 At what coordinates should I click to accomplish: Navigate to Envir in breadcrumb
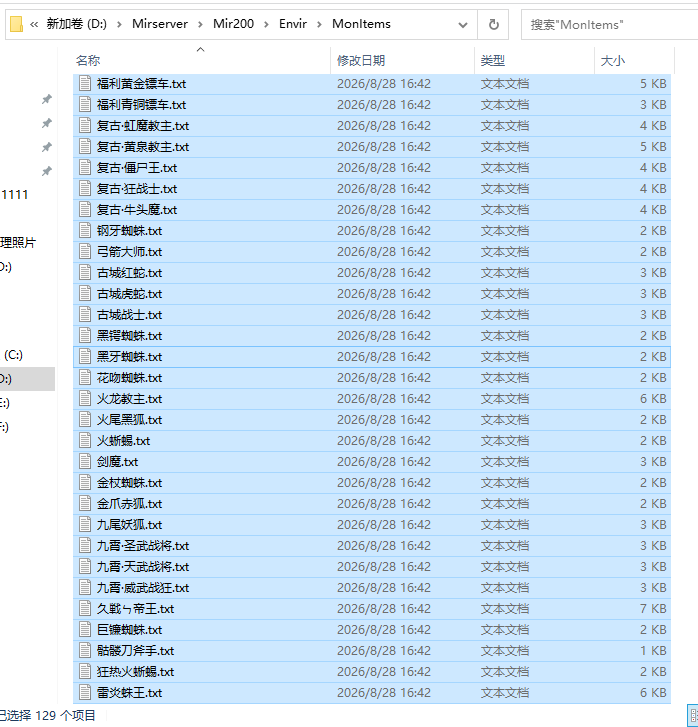[293, 24]
